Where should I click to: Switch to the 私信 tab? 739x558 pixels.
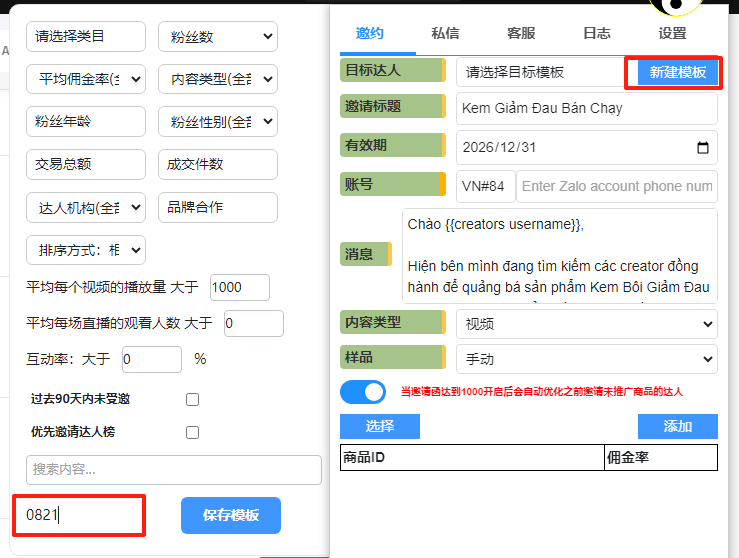pos(445,33)
